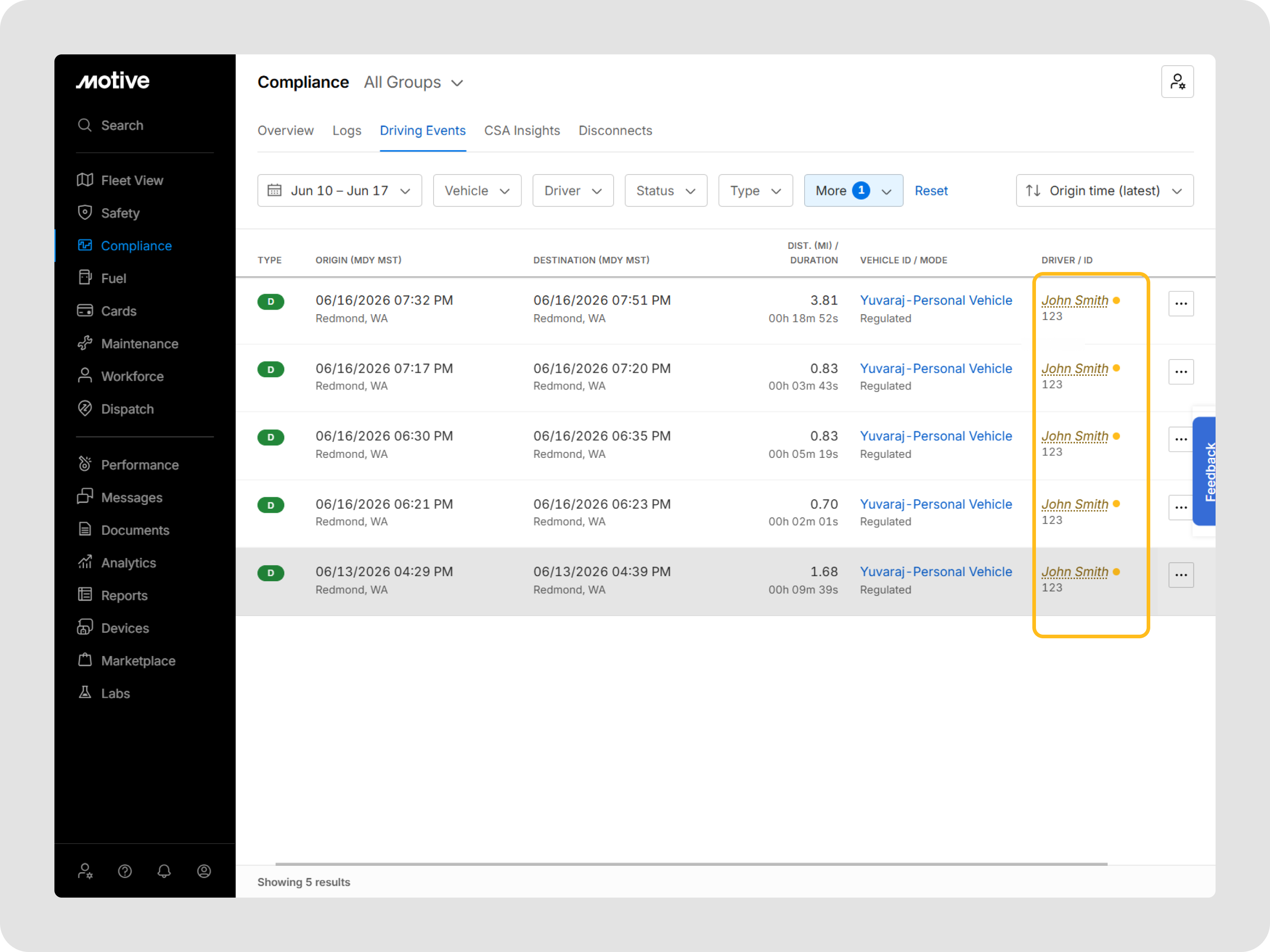Expand the All Groups selector
The width and height of the screenshot is (1270, 952).
click(413, 82)
